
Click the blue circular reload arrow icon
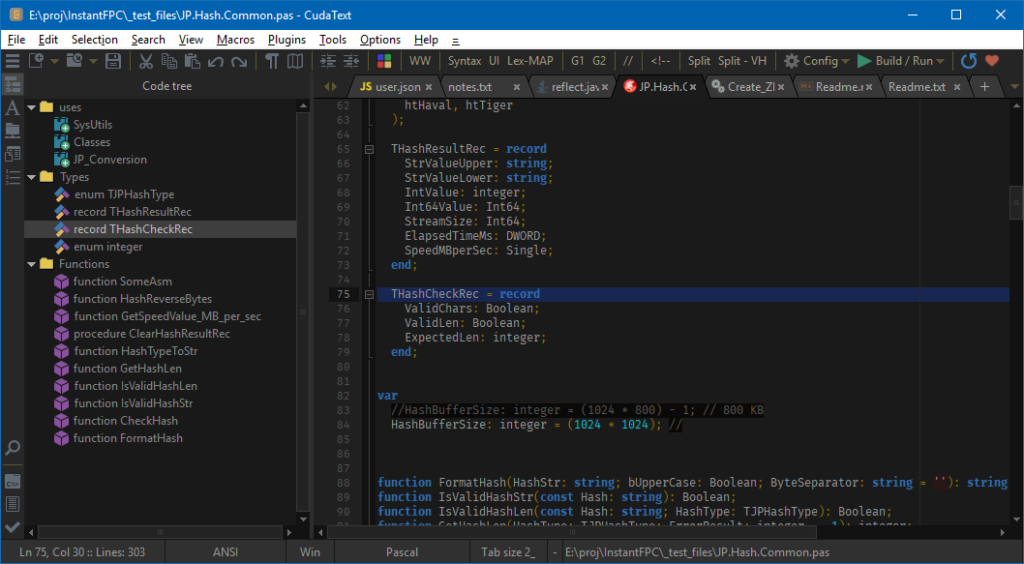[968, 61]
